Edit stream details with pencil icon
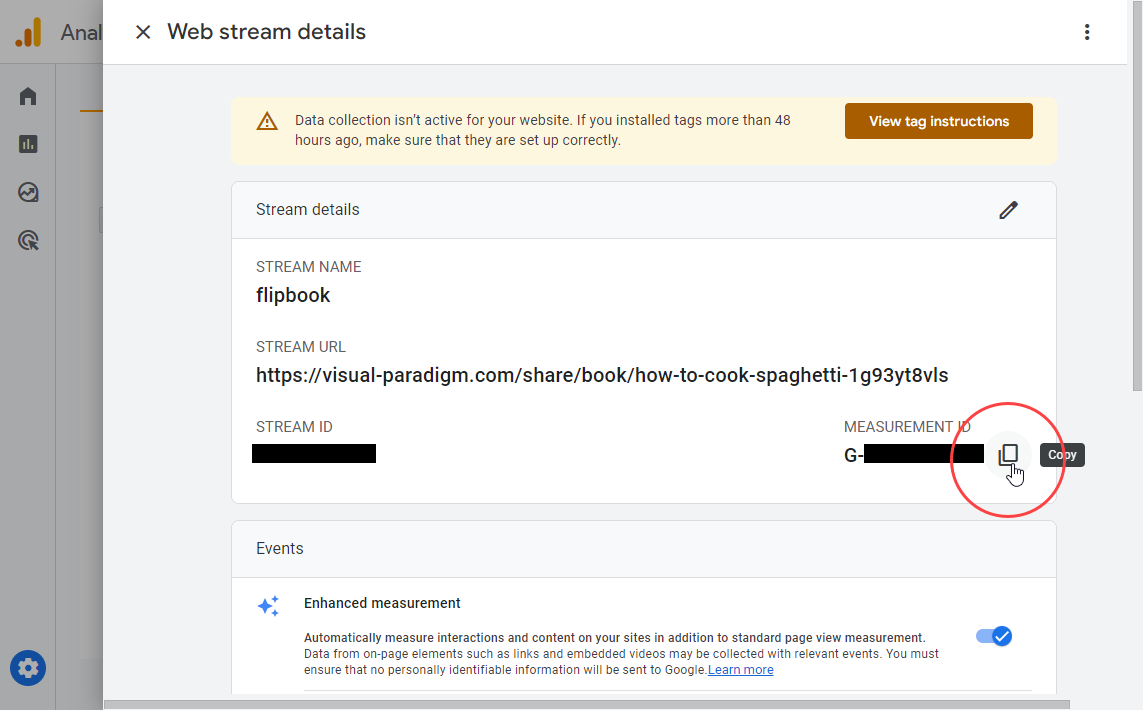Image resolution: width=1143 pixels, height=710 pixels. pyautogui.click(x=1008, y=210)
